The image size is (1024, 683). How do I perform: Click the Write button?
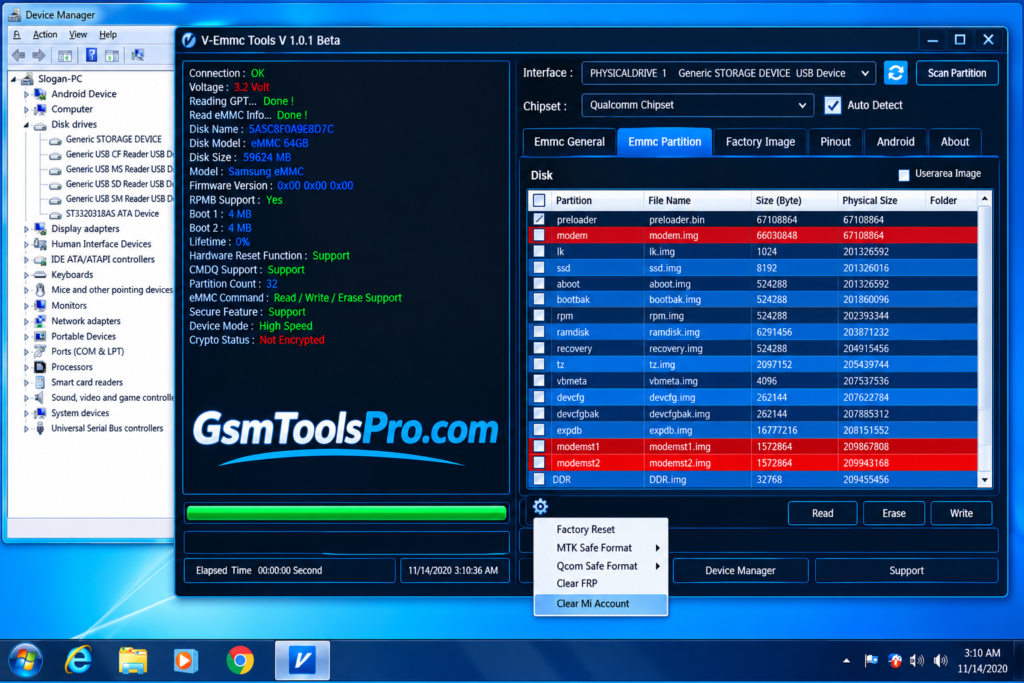coord(961,513)
